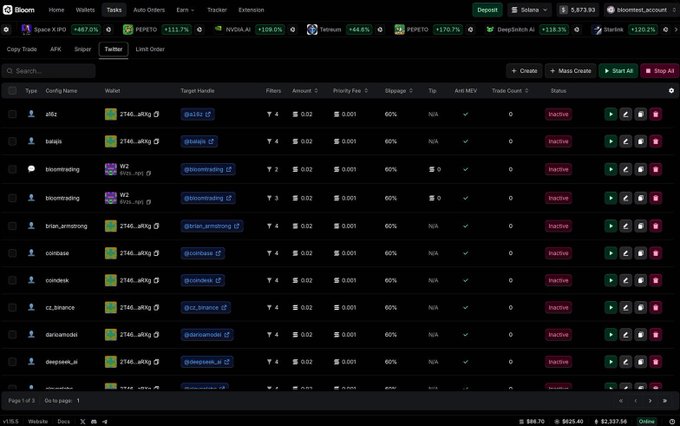Open the Solana network dropdown
Screen dimensions: 680x426
pyautogui.click(x=530, y=10)
